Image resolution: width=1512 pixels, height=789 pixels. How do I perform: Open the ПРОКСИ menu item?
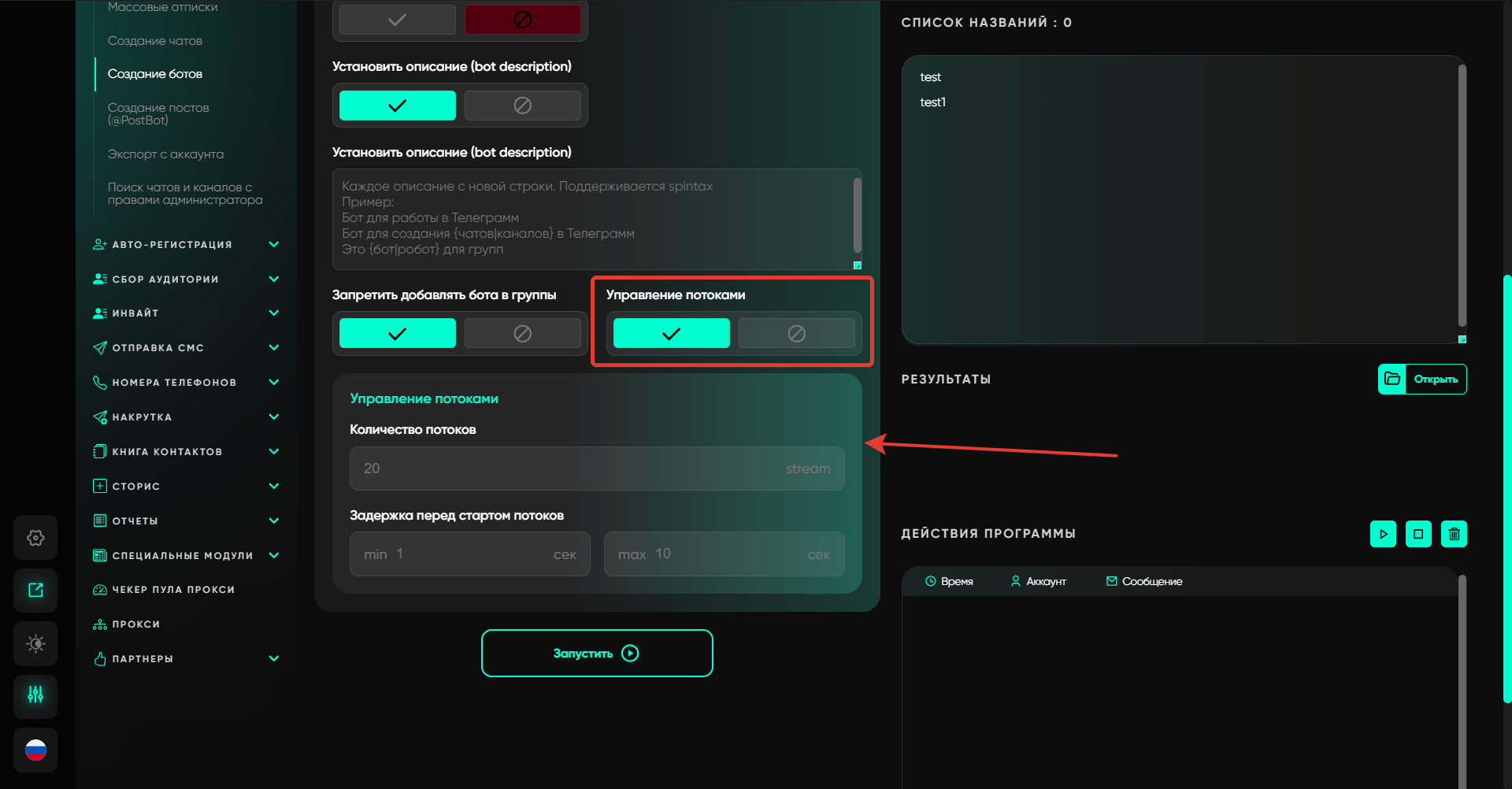pos(135,624)
